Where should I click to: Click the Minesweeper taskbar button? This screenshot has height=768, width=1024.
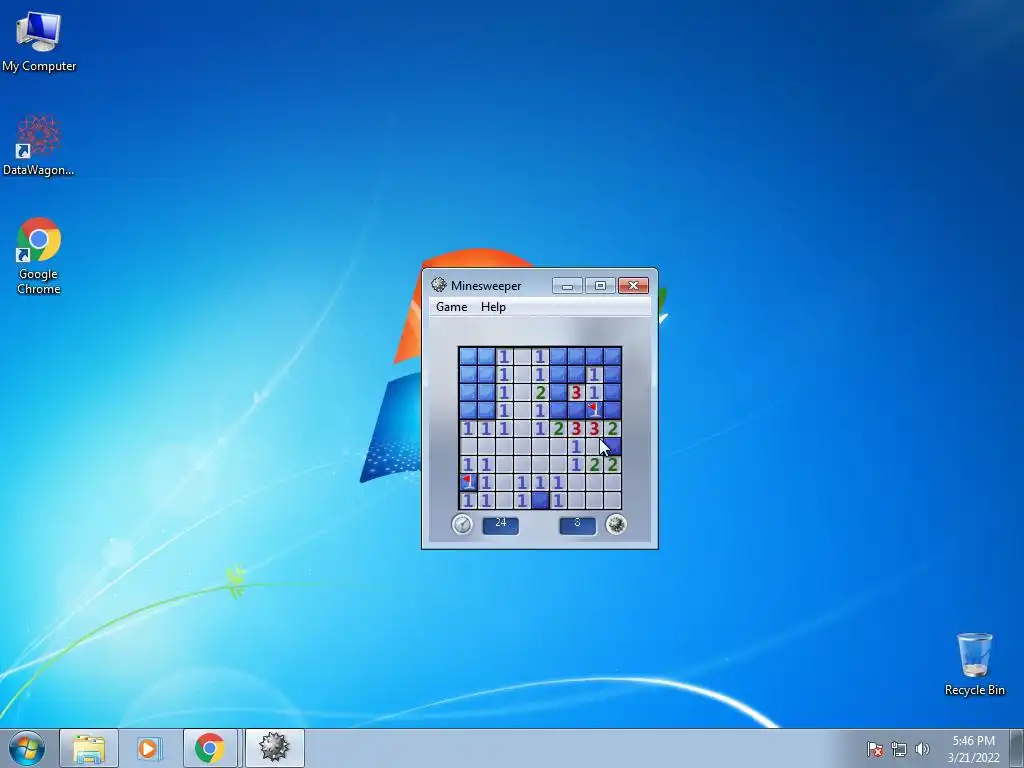coord(274,748)
